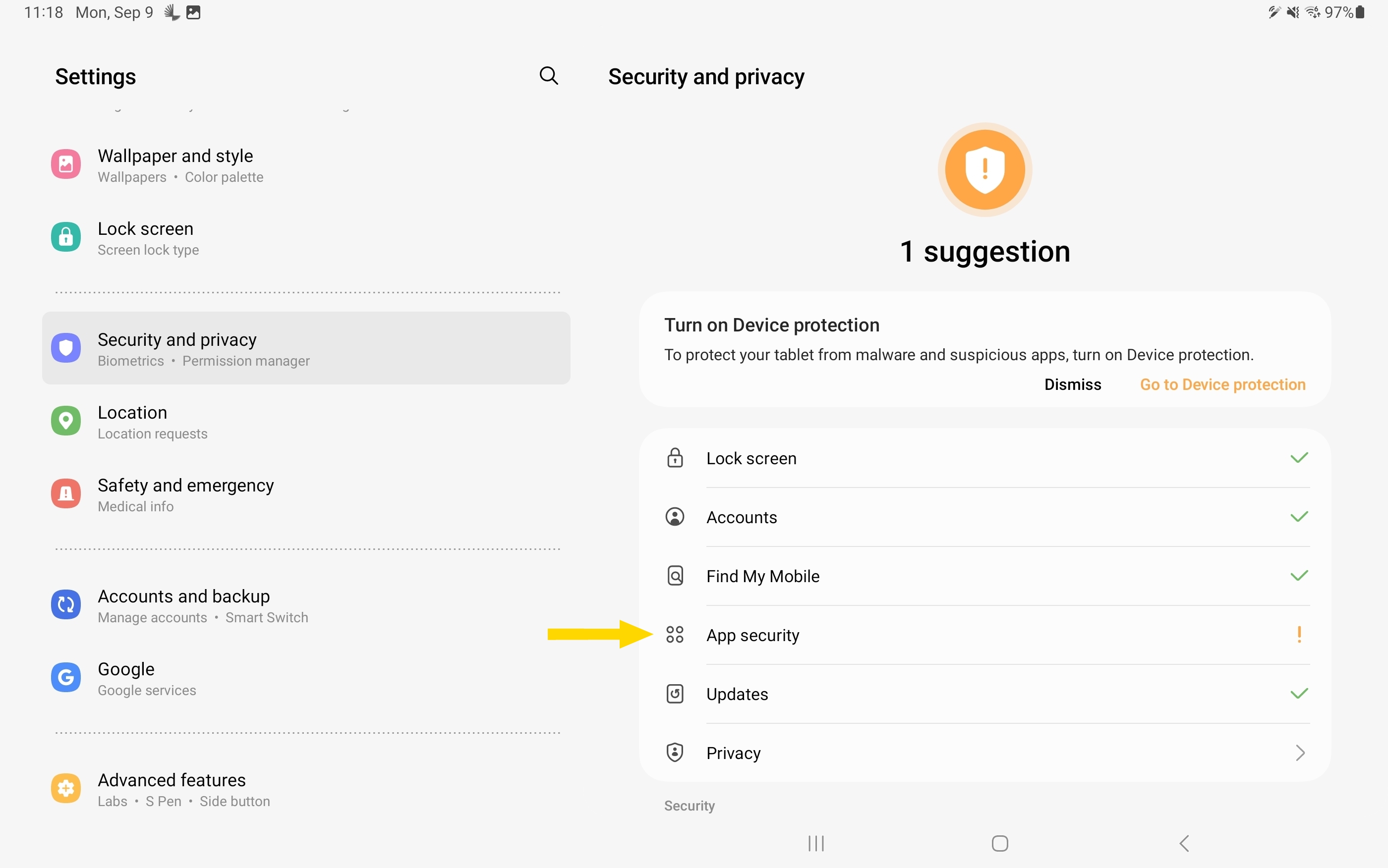1388x868 pixels.
Task: Open App security warning indicator
Action: pyautogui.click(x=1299, y=634)
